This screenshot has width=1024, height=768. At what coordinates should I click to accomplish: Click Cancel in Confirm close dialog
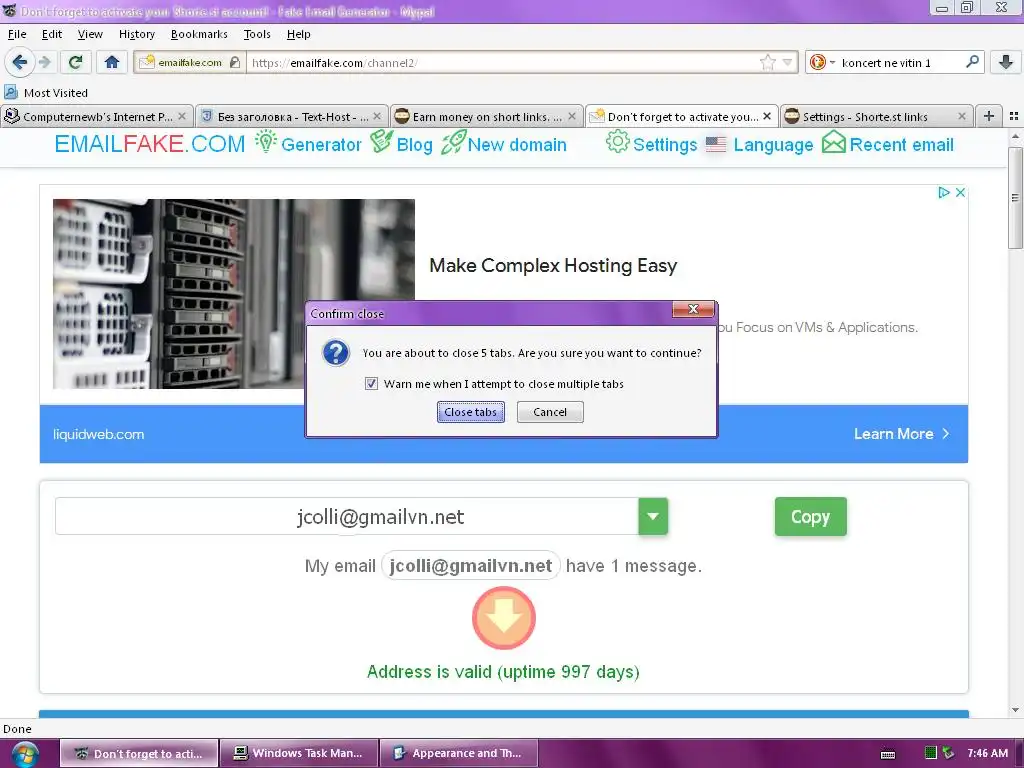click(x=550, y=412)
